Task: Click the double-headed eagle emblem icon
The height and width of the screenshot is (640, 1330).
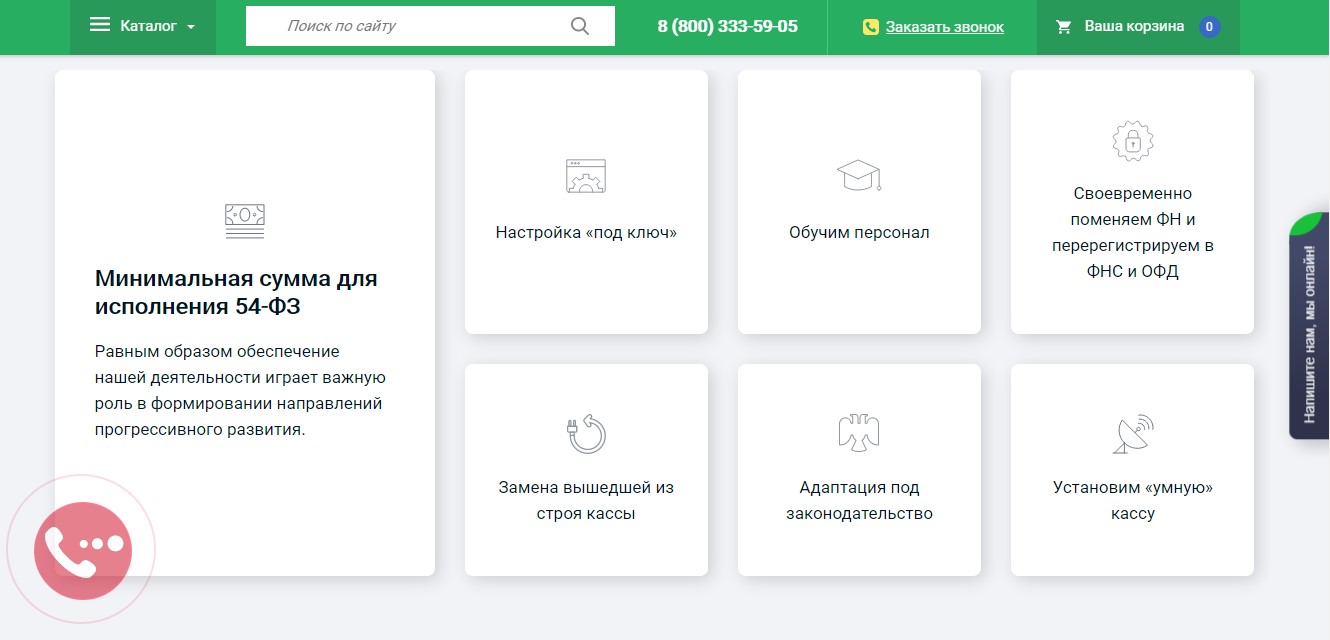Action: [x=859, y=432]
